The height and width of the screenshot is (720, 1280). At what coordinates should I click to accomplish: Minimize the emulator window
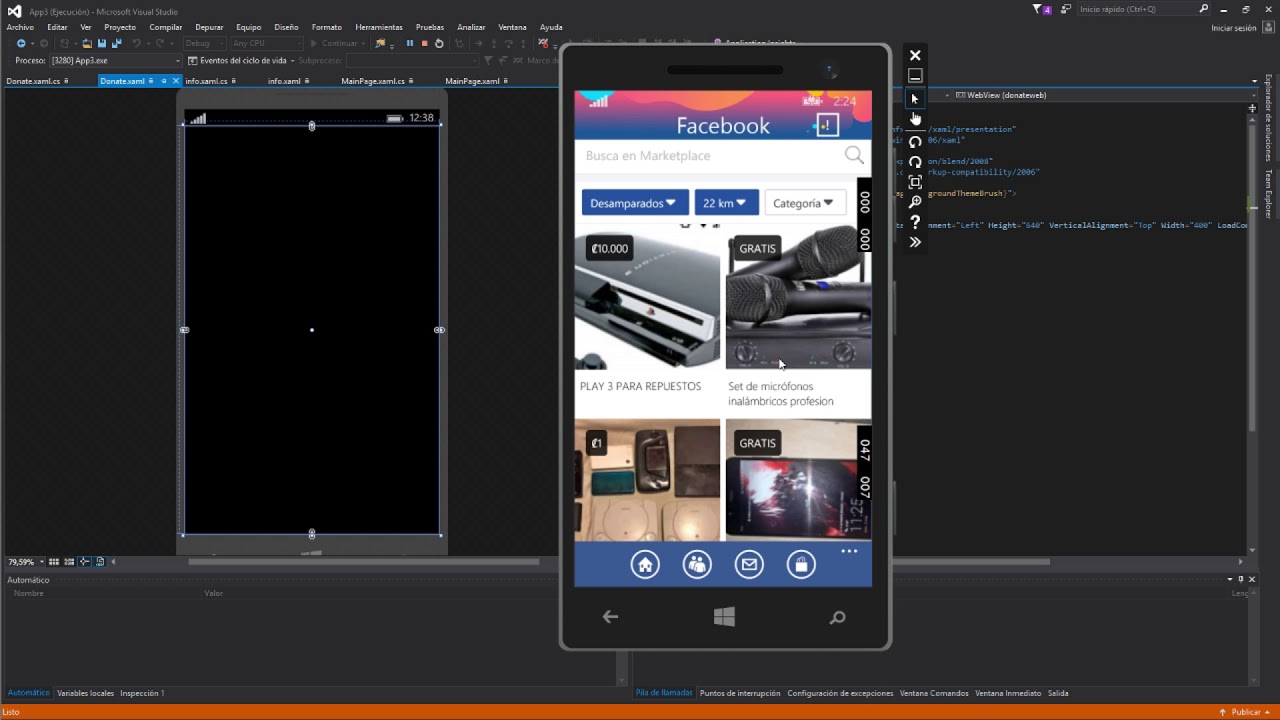point(915,76)
